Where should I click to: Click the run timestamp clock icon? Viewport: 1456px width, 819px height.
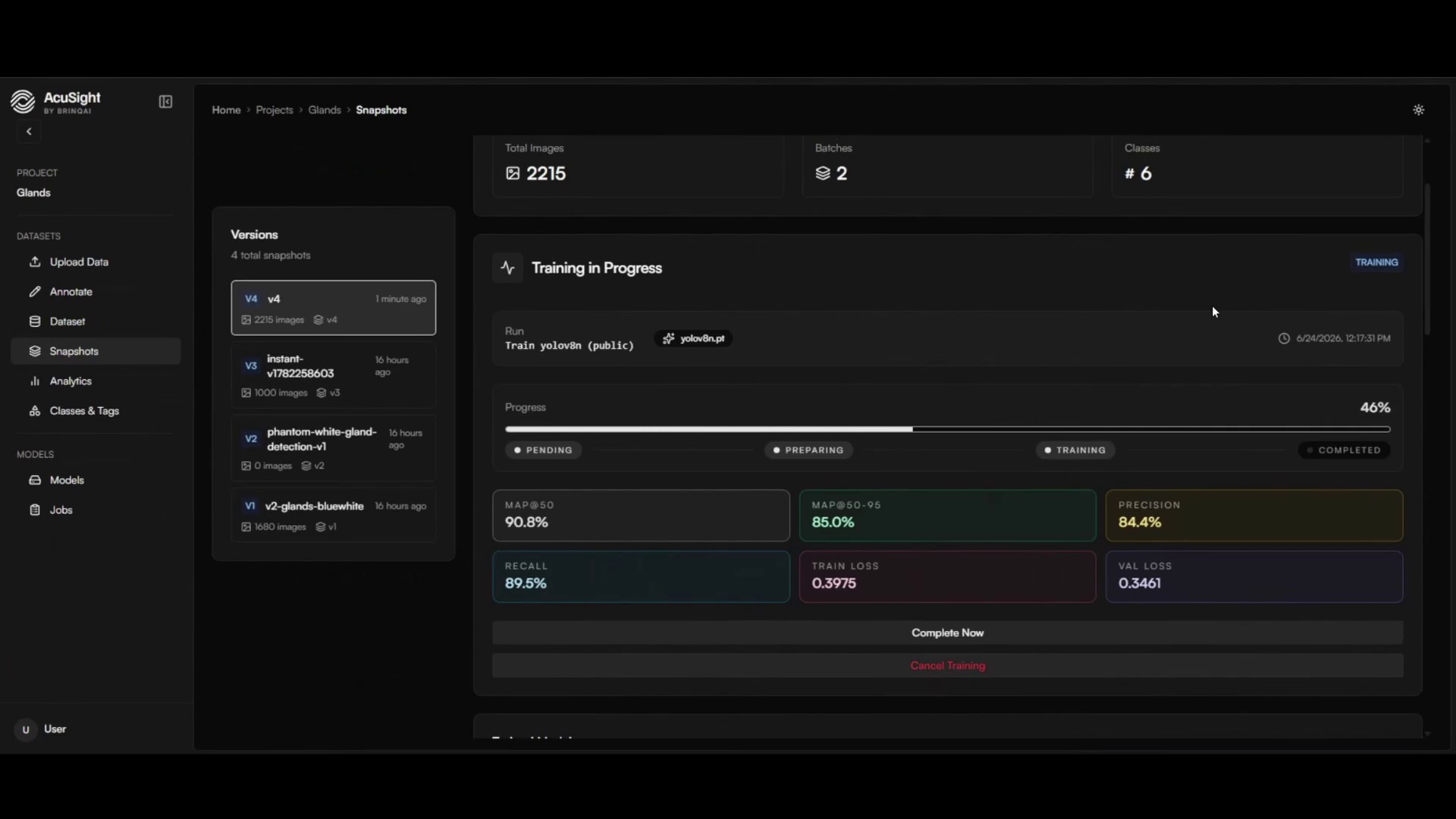click(x=1284, y=338)
